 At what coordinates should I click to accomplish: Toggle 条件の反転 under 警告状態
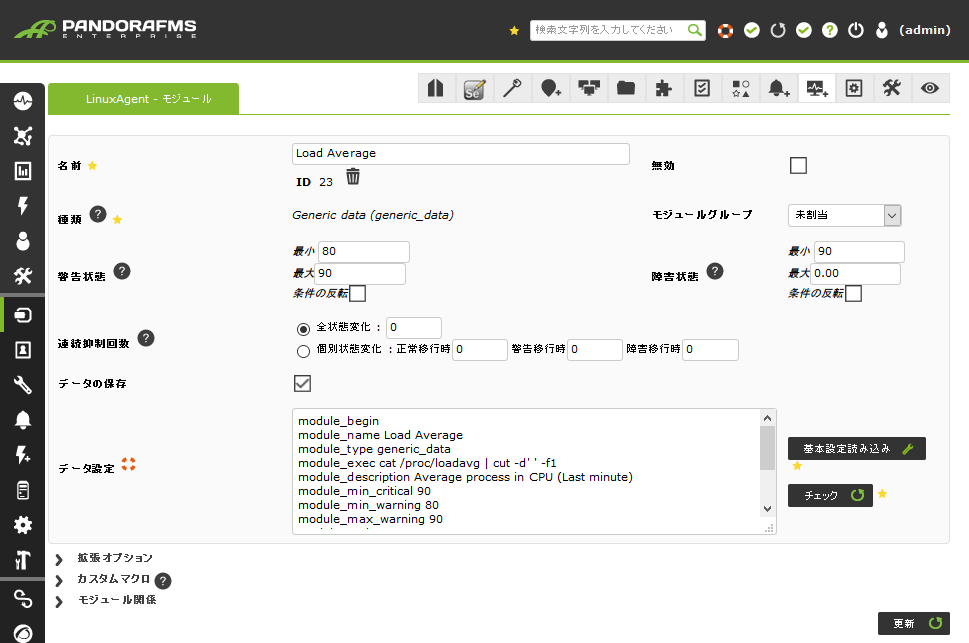click(357, 293)
